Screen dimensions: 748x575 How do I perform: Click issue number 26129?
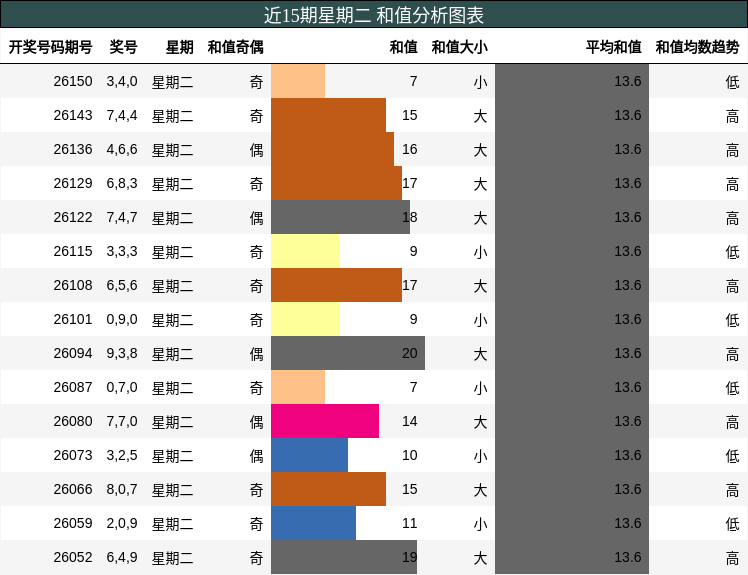pos(73,183)
